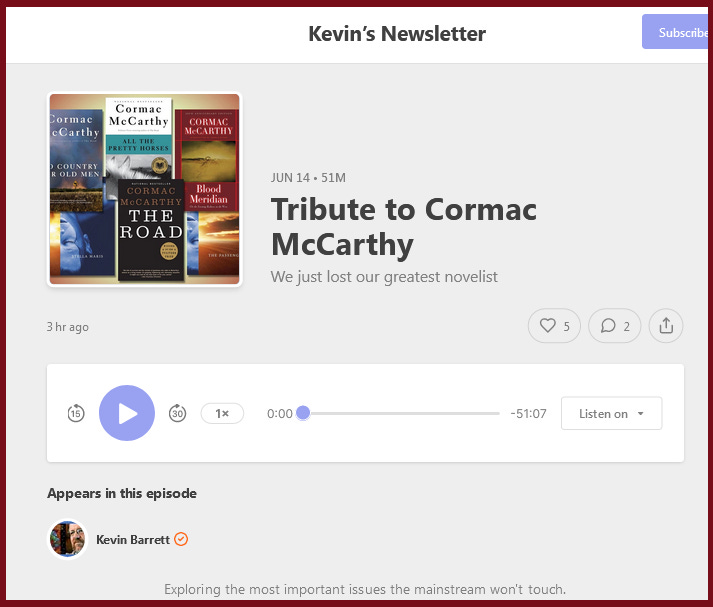The width and height of the screenshot is (713, 607).
Task: Click the 0:00 elapsed time label
Action: click(280, 413)
